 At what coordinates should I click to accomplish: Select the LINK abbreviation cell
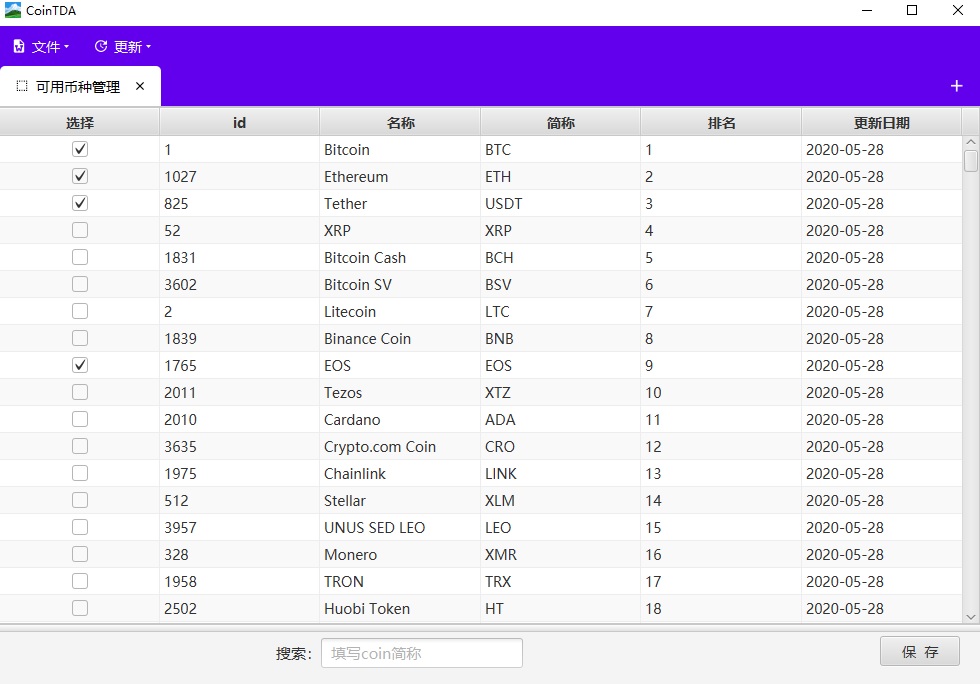[x=561, y=473]
